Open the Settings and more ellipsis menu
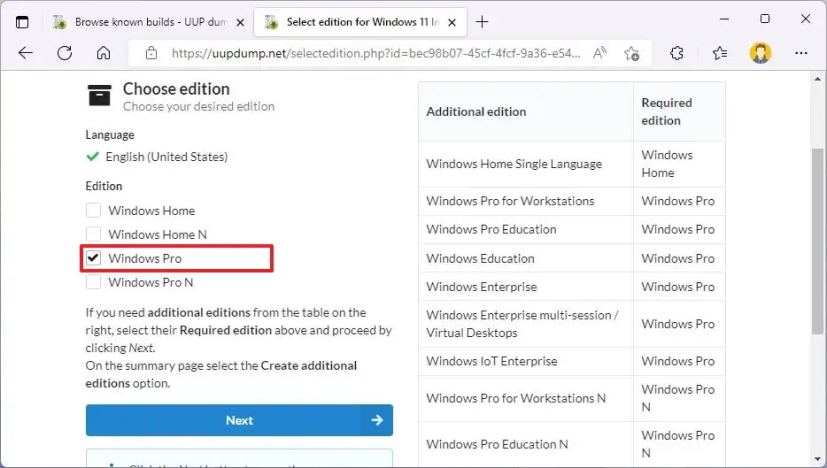 [x=801, y=53]
